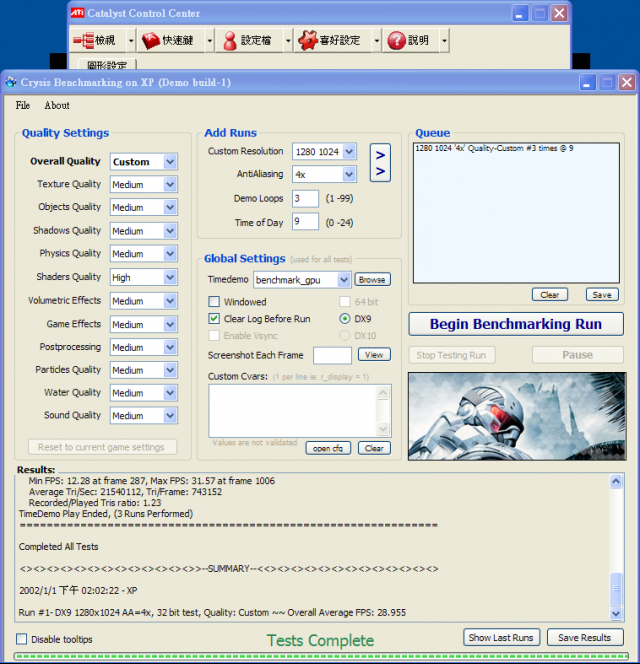Click the Screenshot Each Frame input field
Screen dimensions: 640x664
[332, 355]
